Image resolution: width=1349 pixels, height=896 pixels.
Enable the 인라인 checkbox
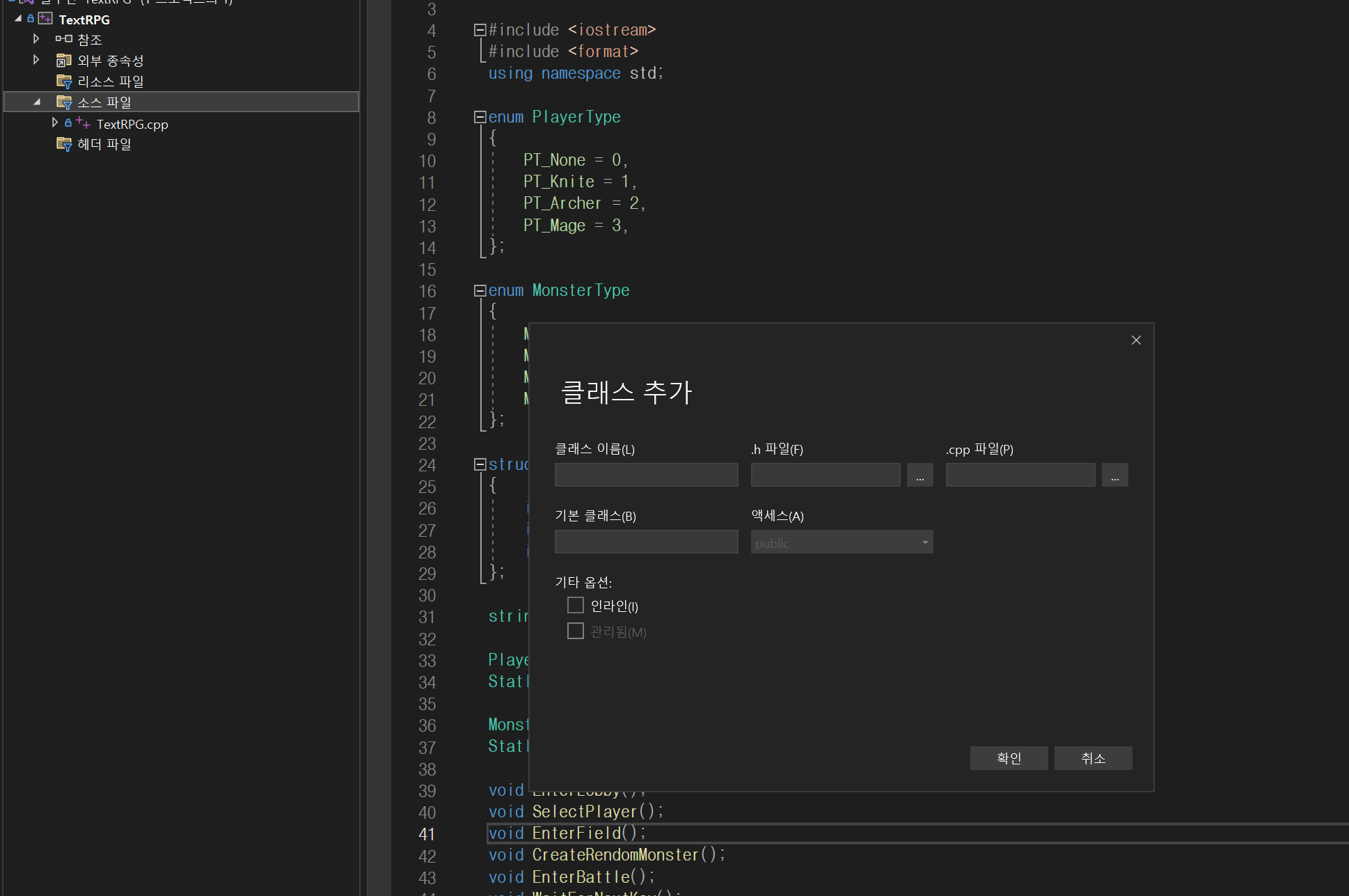pos(575,605)
